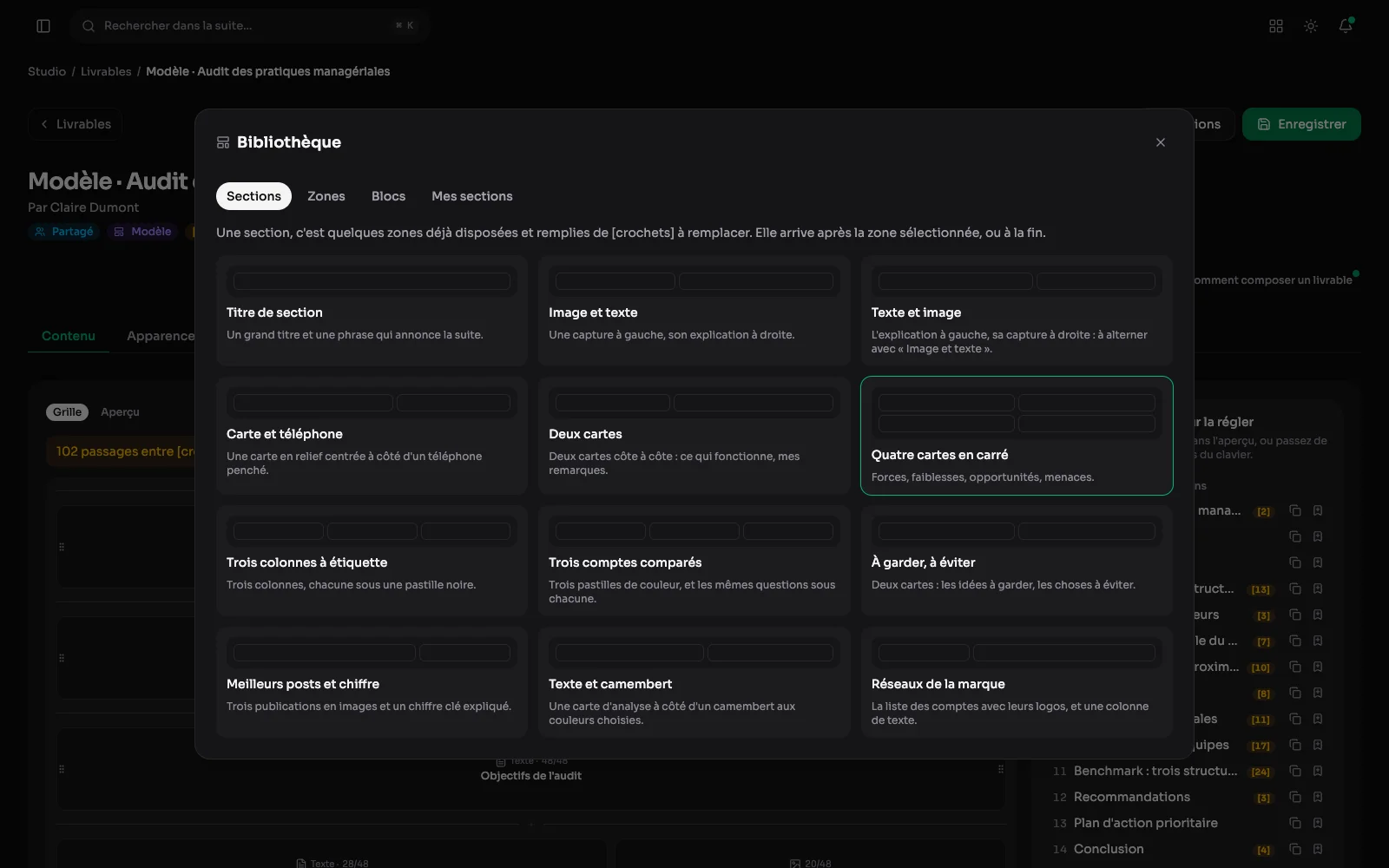Insert the Texte et camembert section
The height and width of the screenshot is (868, 1389).
[694, 682]
